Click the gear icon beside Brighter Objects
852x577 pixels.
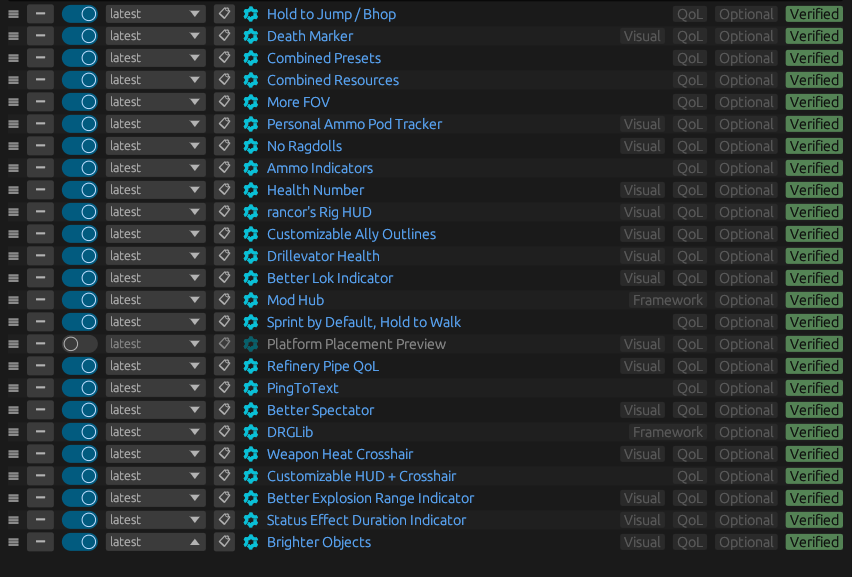(x=250, y=542)
